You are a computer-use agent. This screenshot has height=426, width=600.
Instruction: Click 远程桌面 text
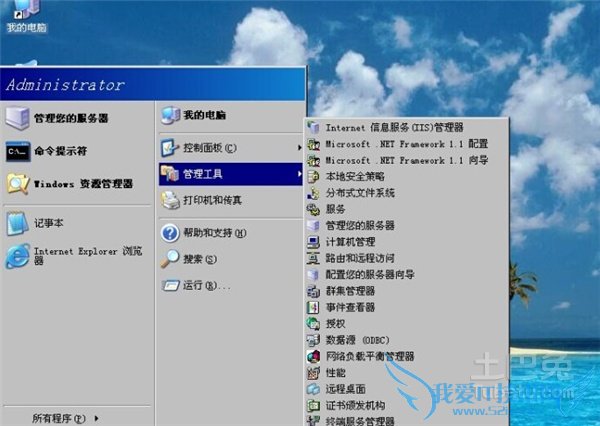point(346,389)
